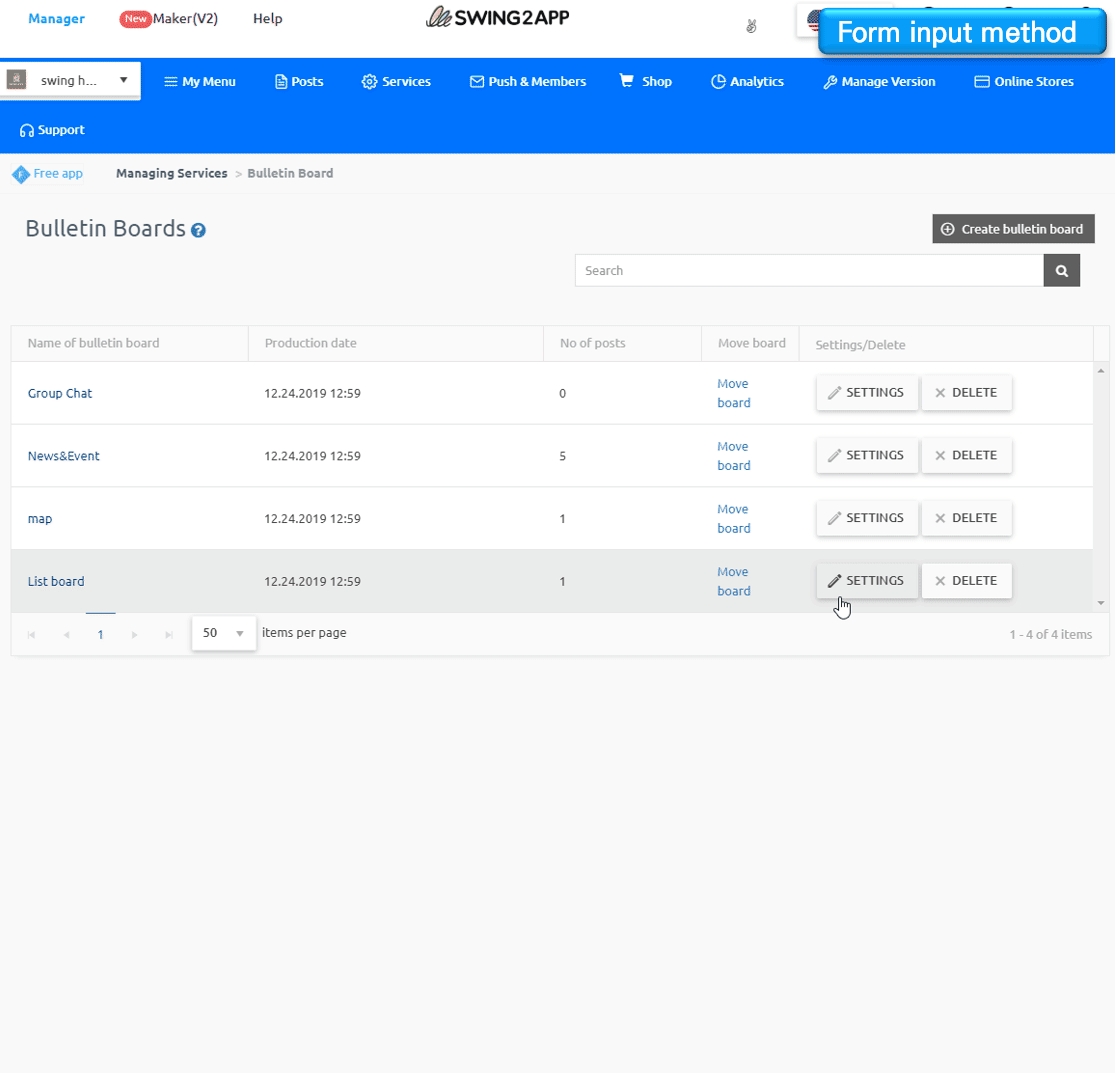Click the magnifier search button
Screen dimensions: 1116x1073
(1061, 270)
